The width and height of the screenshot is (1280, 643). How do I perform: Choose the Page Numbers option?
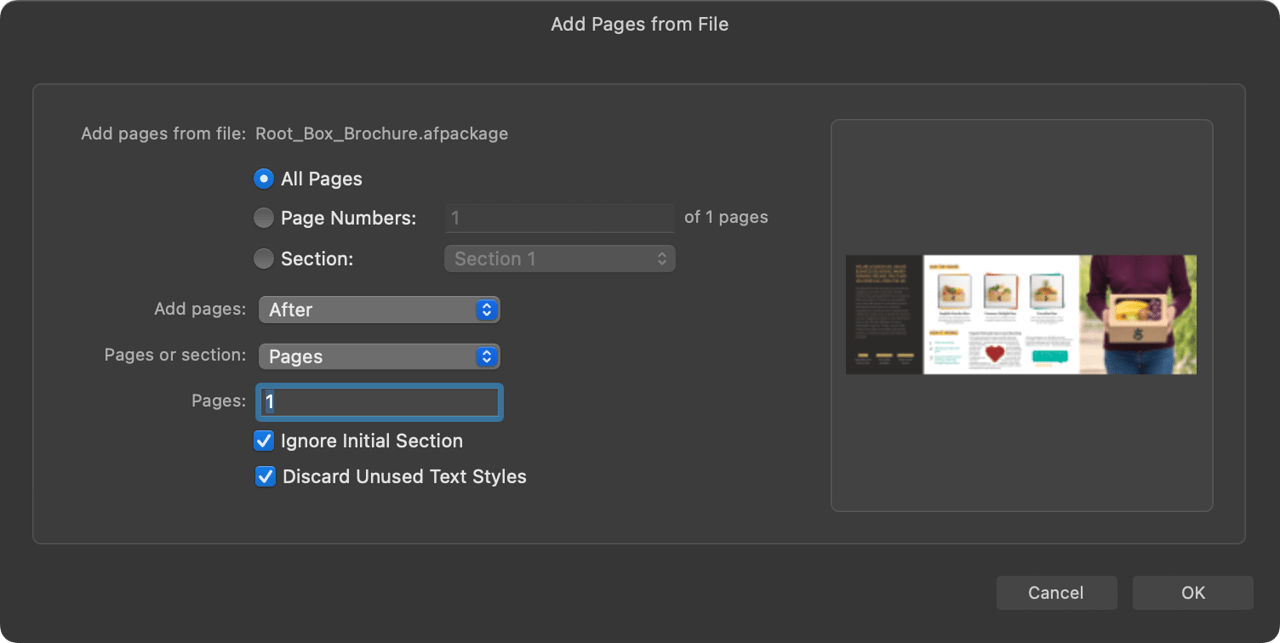pyautogui.click(x=263, y=217)
